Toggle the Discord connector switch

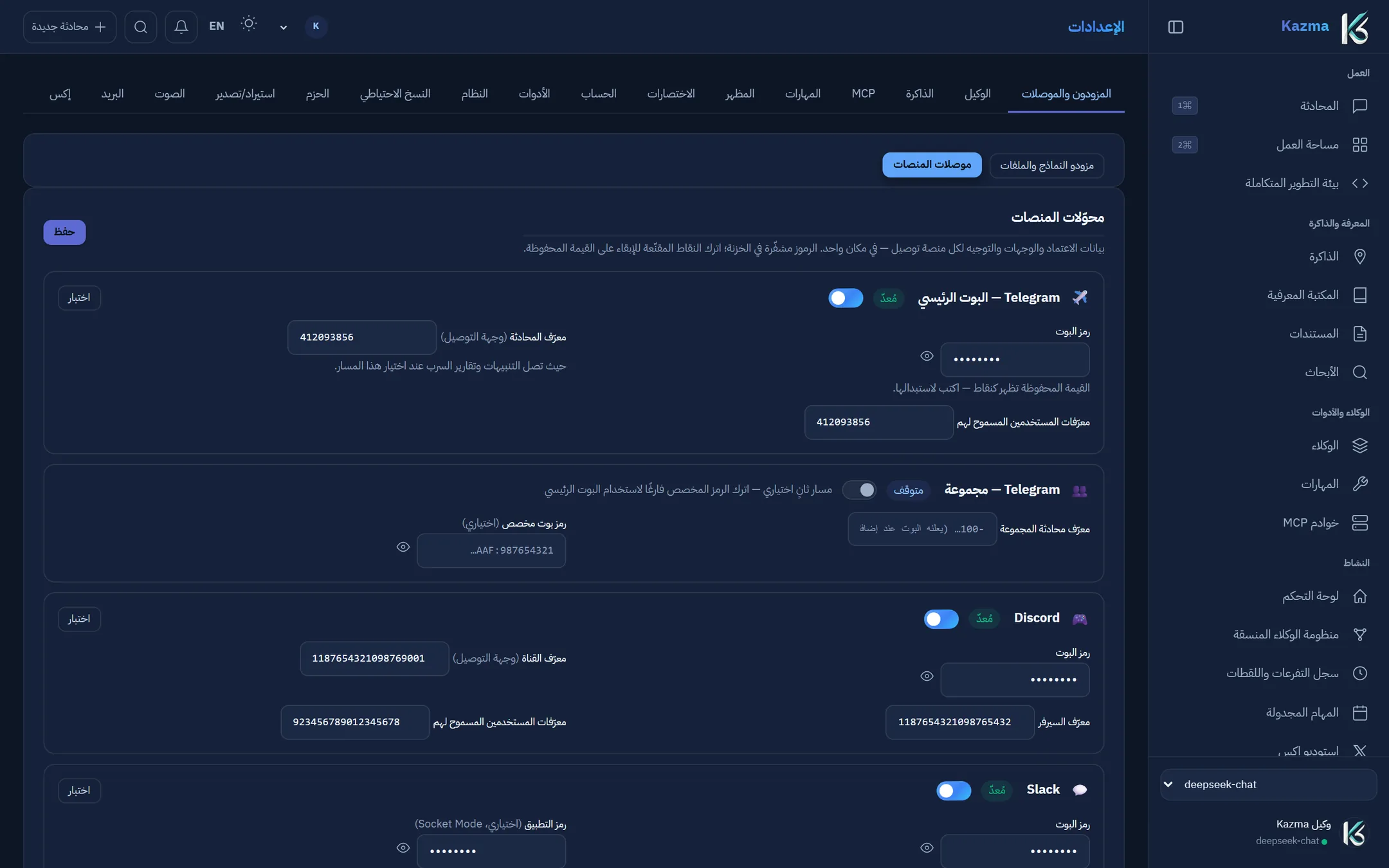(x=941, y=619)
